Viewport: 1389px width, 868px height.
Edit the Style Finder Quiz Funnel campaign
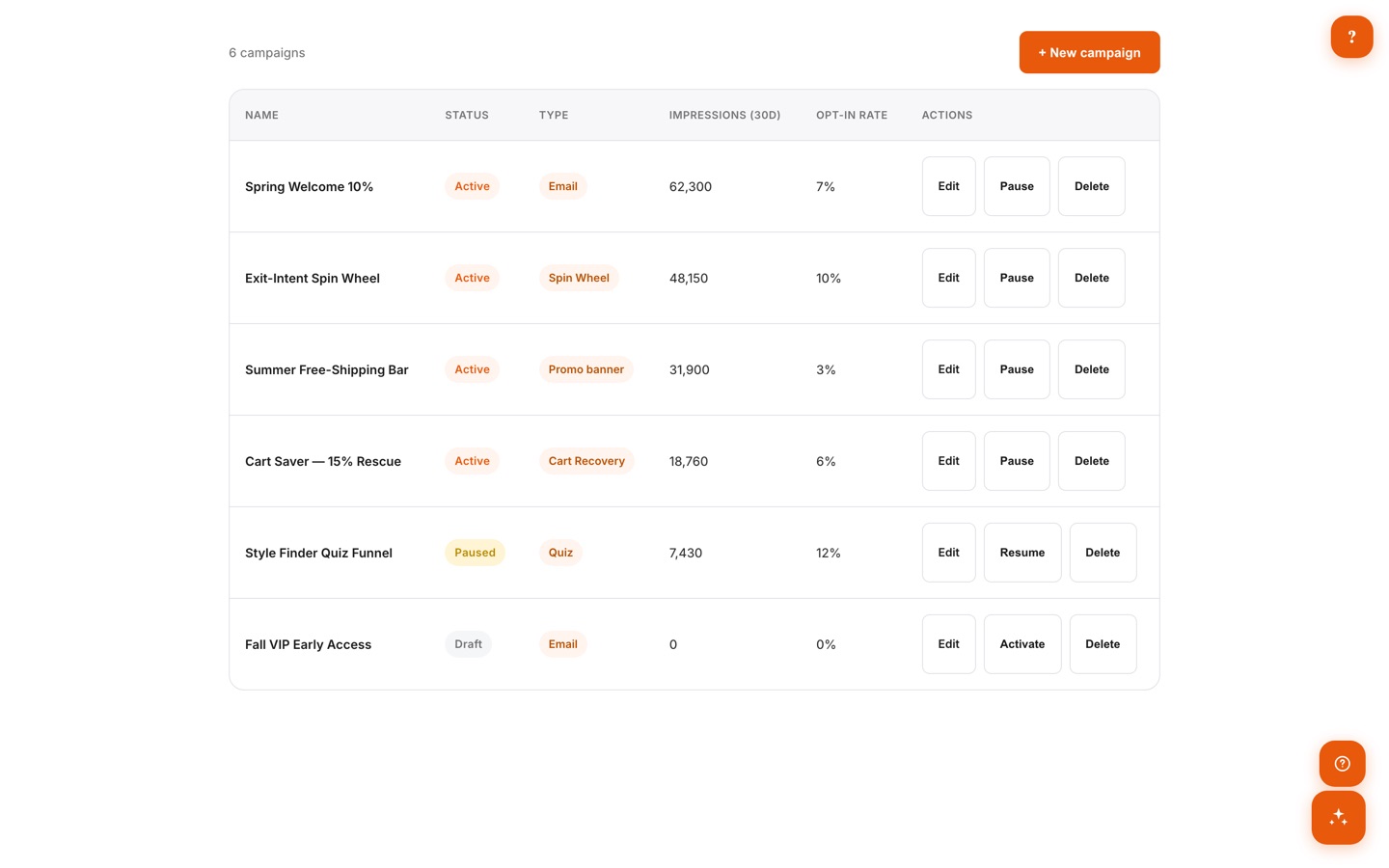948,553
